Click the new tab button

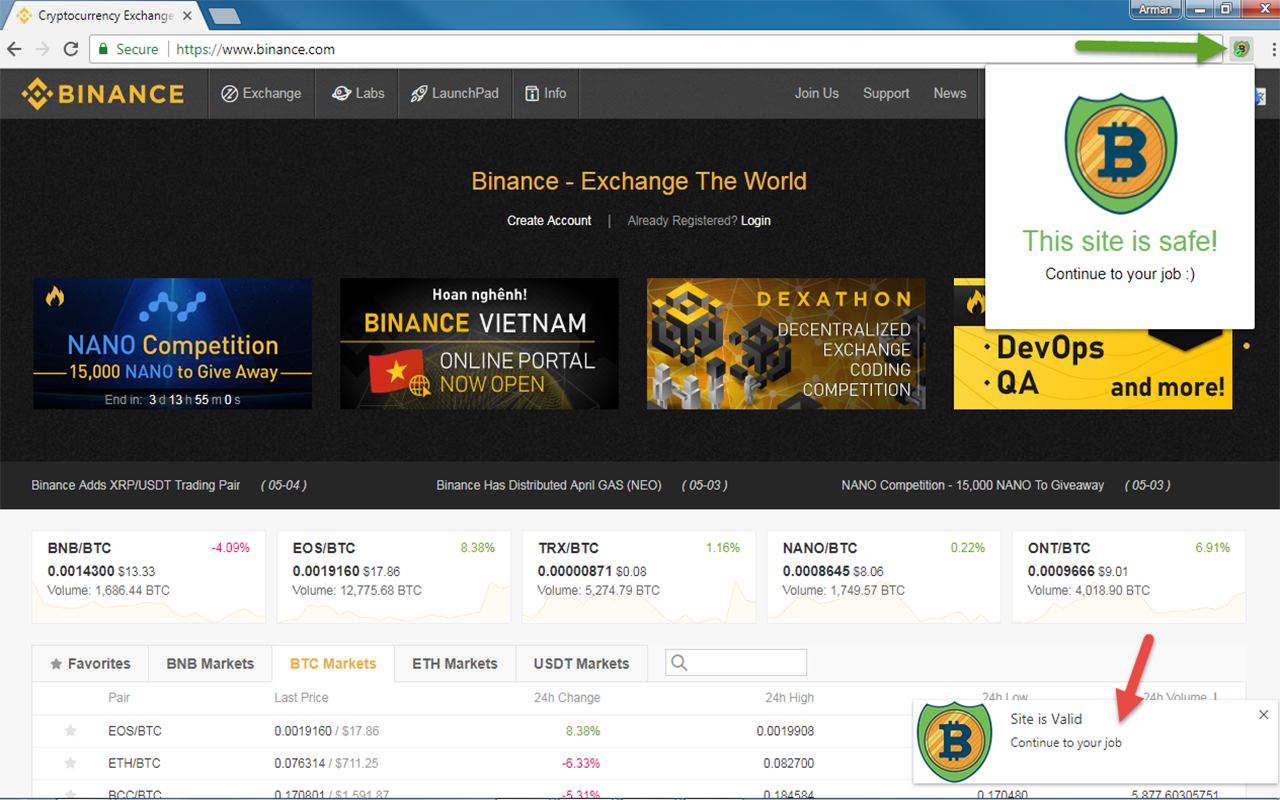pyautogui.click(x=224, y=16)
